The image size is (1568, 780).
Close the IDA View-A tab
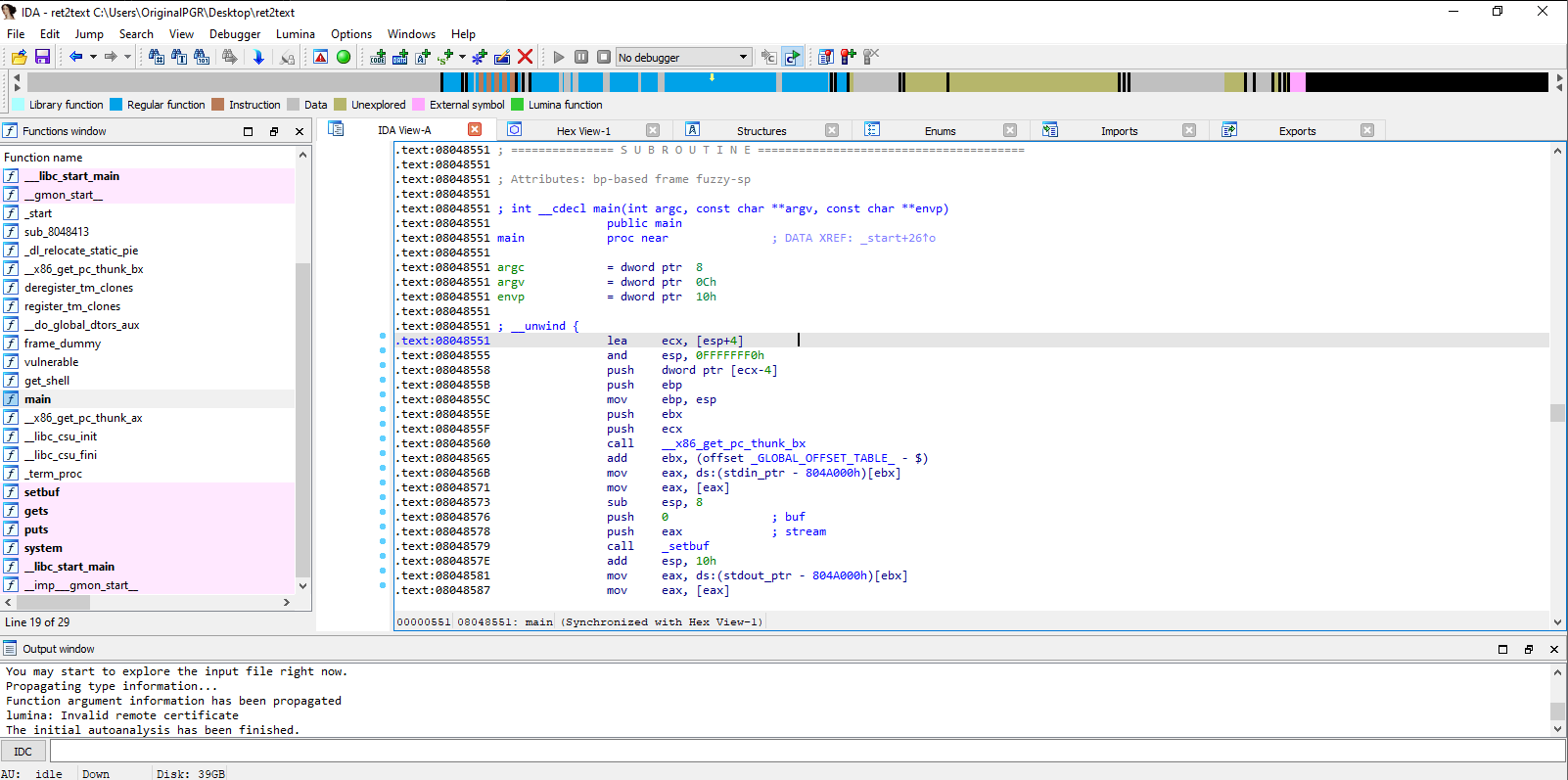pos(475,129)
